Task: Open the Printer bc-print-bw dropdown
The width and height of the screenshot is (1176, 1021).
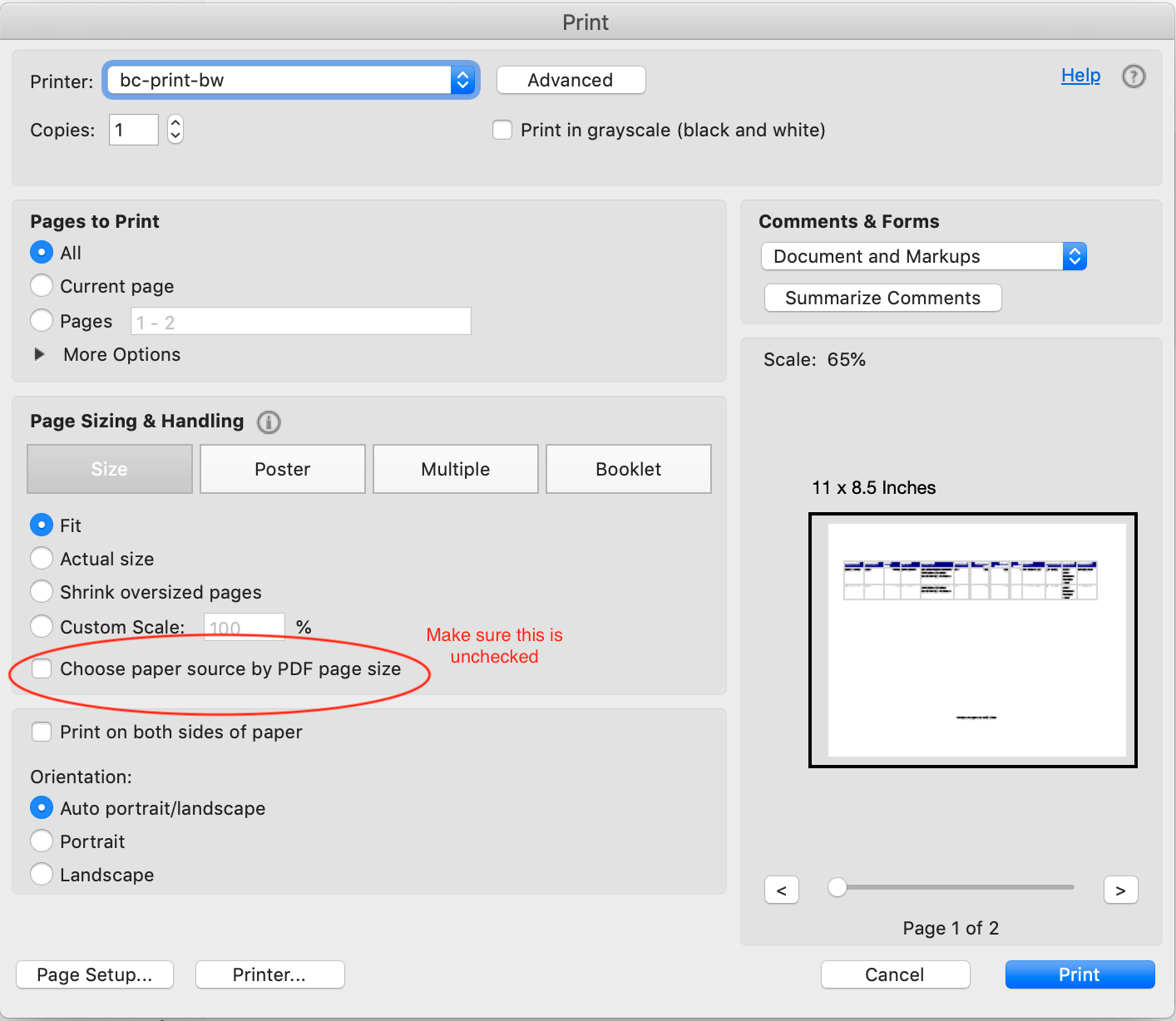Action: [x=291, y=80]
